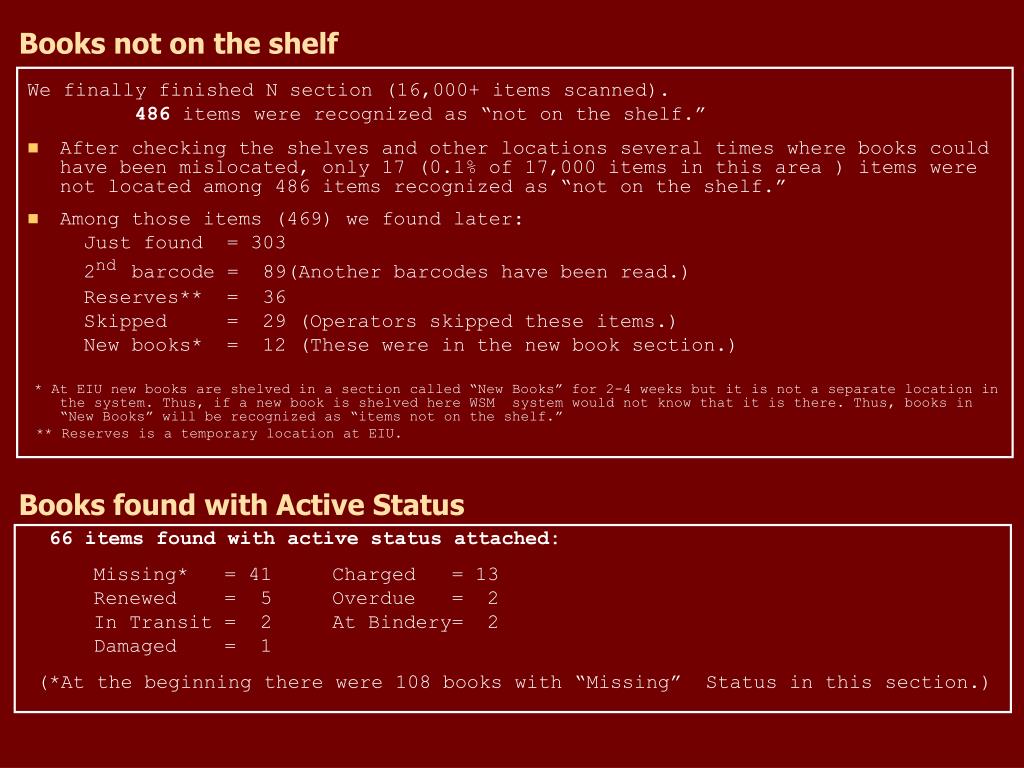
Task: Click the 'Just found = 303' line
Action: click(x=185, y=243)
